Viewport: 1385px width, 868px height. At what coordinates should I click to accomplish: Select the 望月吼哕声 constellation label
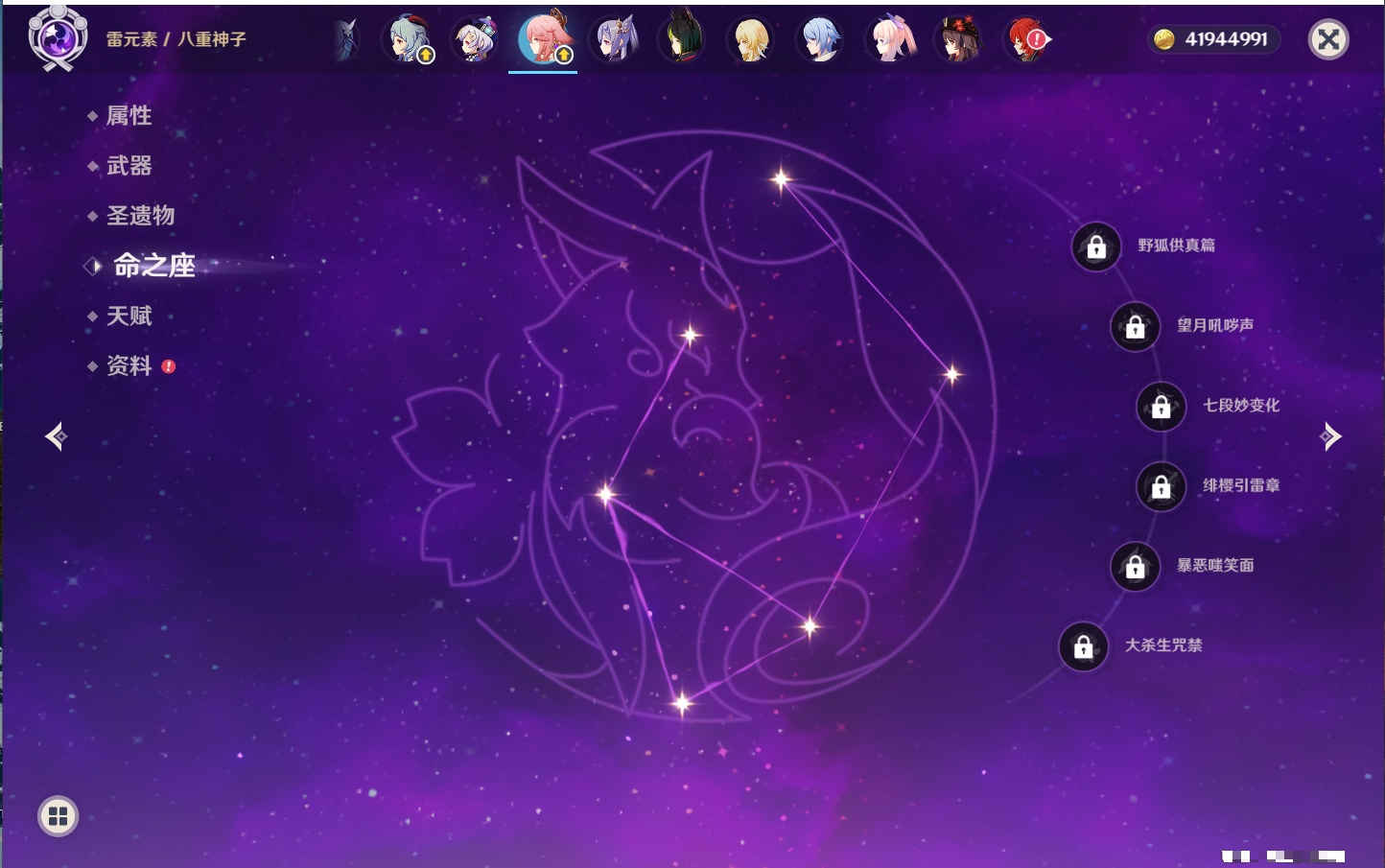[1215, 325]
